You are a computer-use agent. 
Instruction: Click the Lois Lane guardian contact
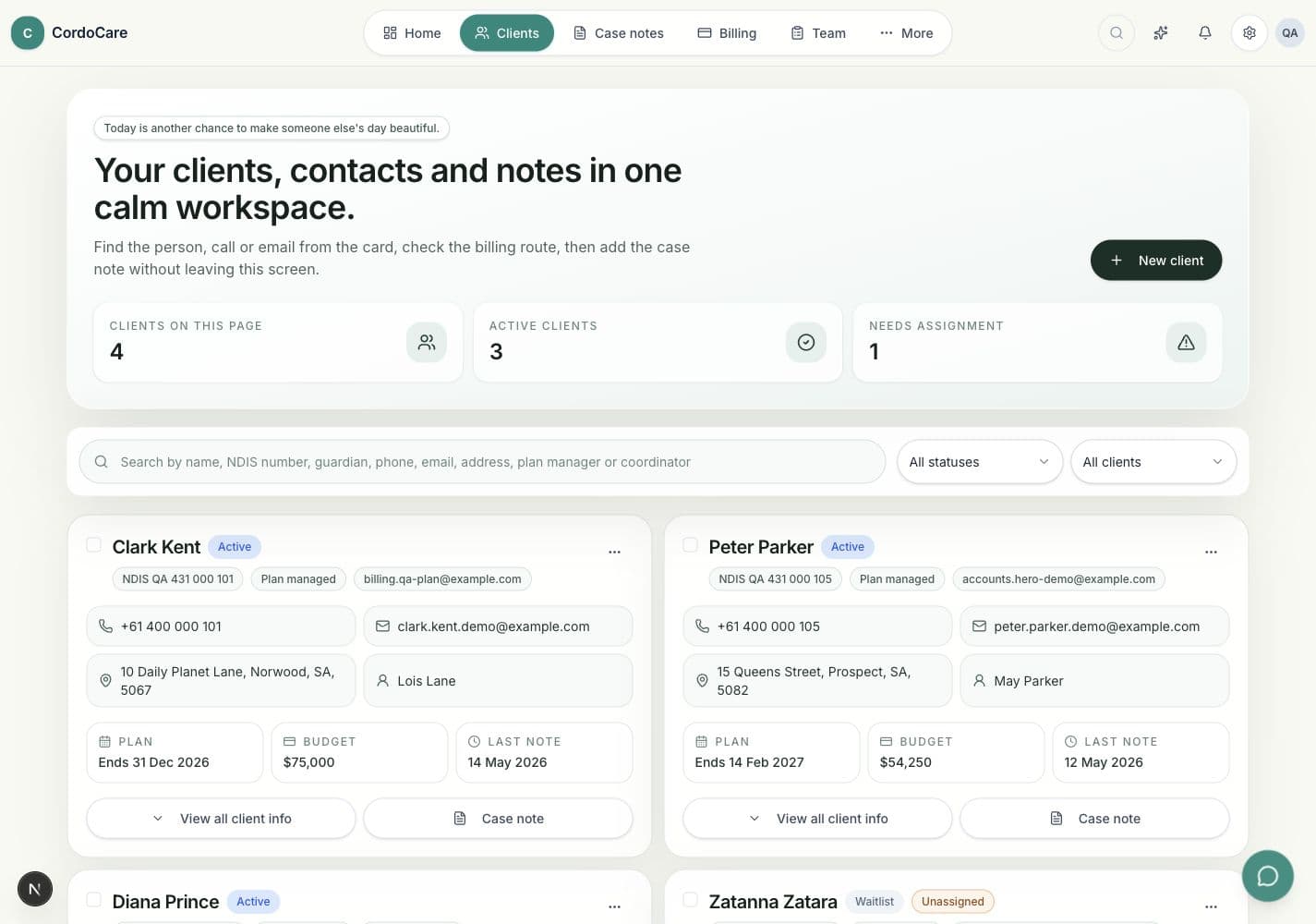498,681
